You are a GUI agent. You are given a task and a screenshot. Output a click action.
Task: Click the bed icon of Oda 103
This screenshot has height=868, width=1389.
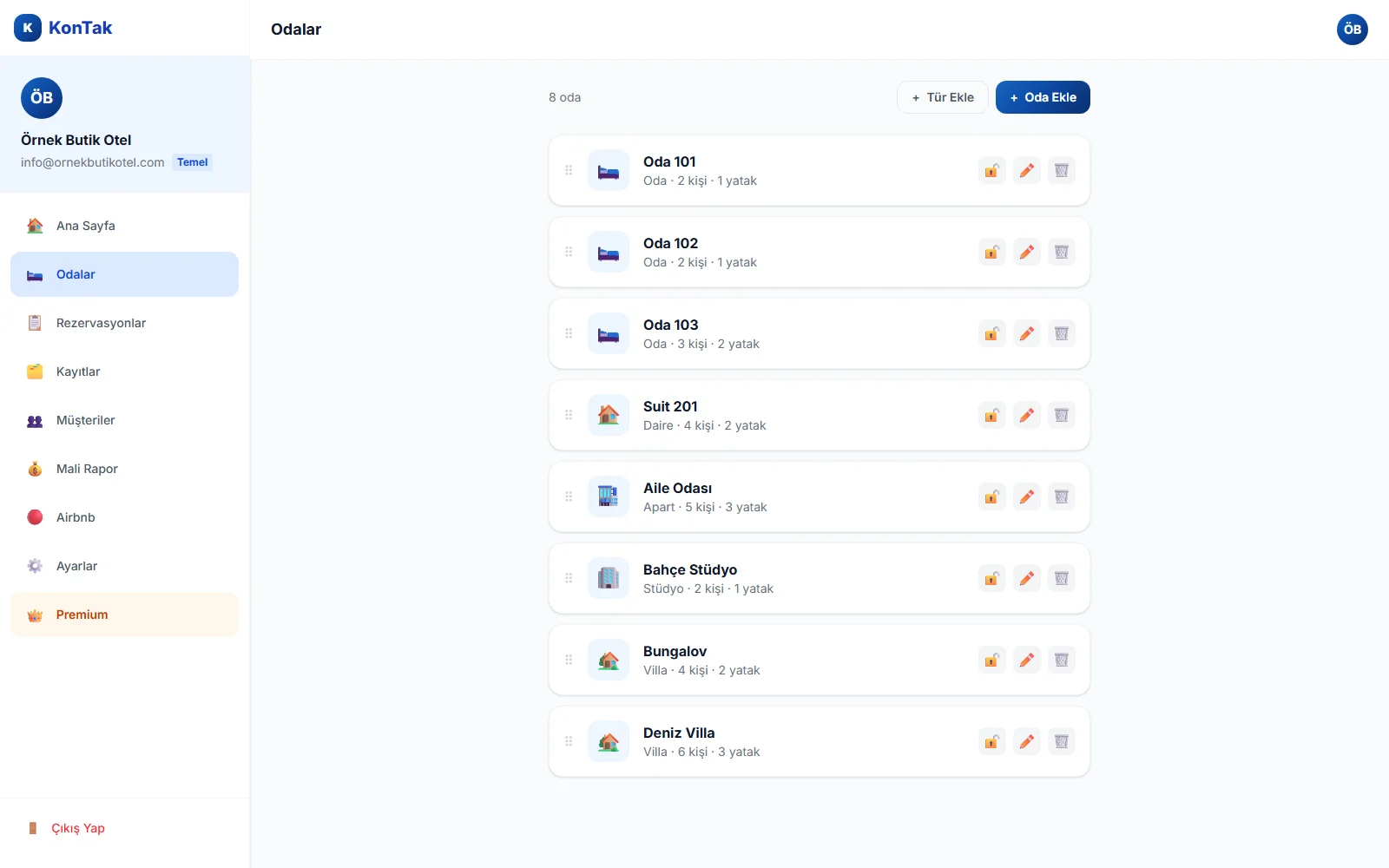[609, 333]
